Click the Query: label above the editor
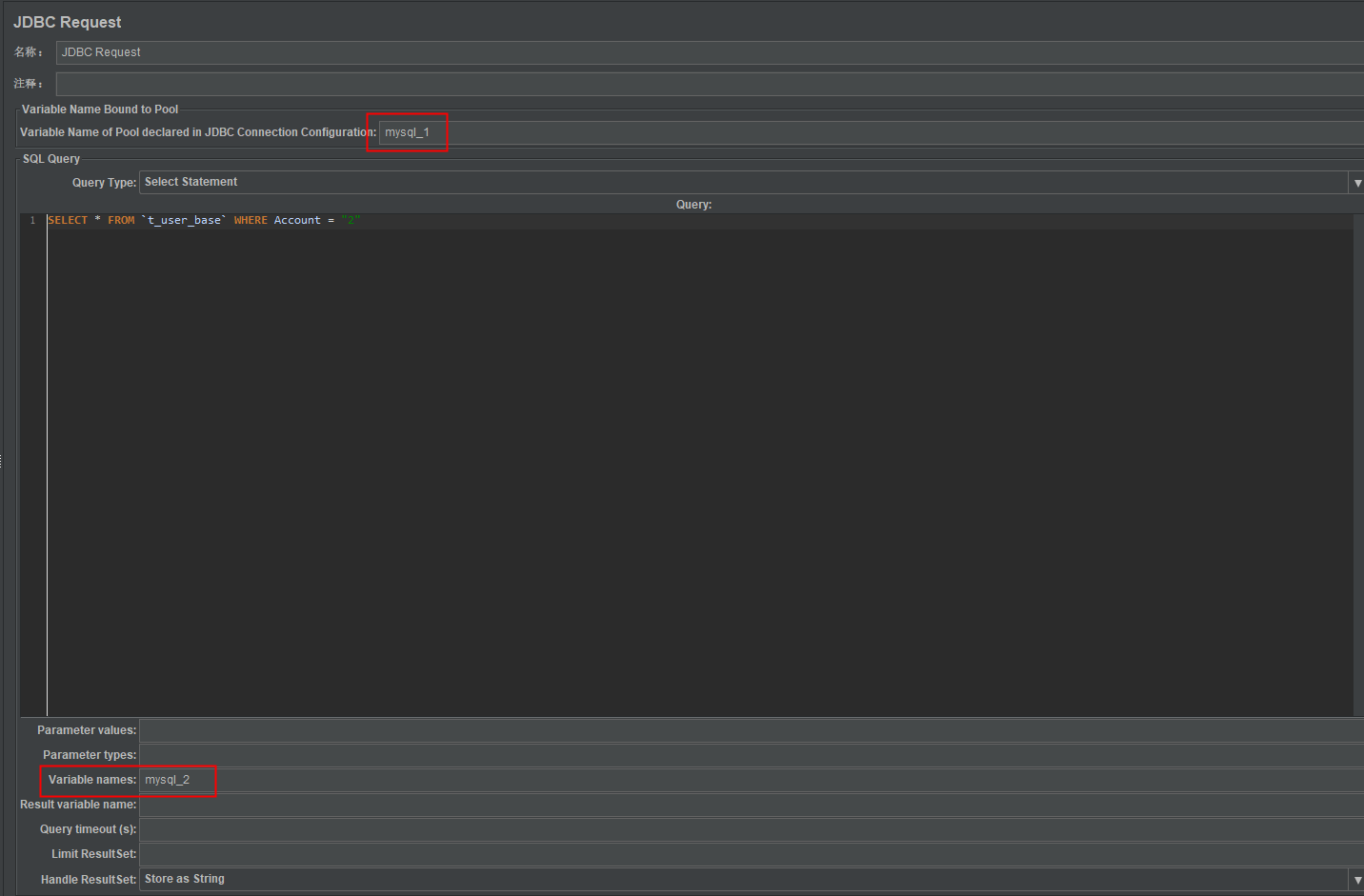Viewport: 1364px width, 896px height. point(693,205)
